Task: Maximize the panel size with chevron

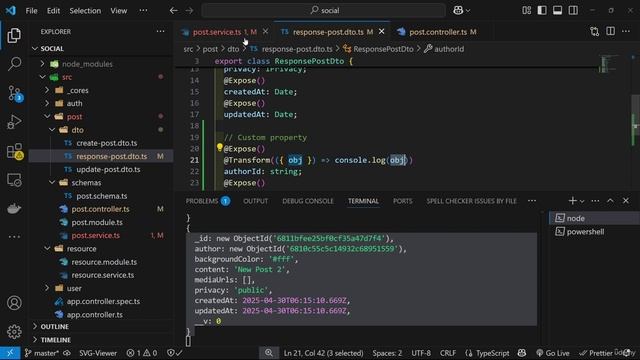Action: 610,200
